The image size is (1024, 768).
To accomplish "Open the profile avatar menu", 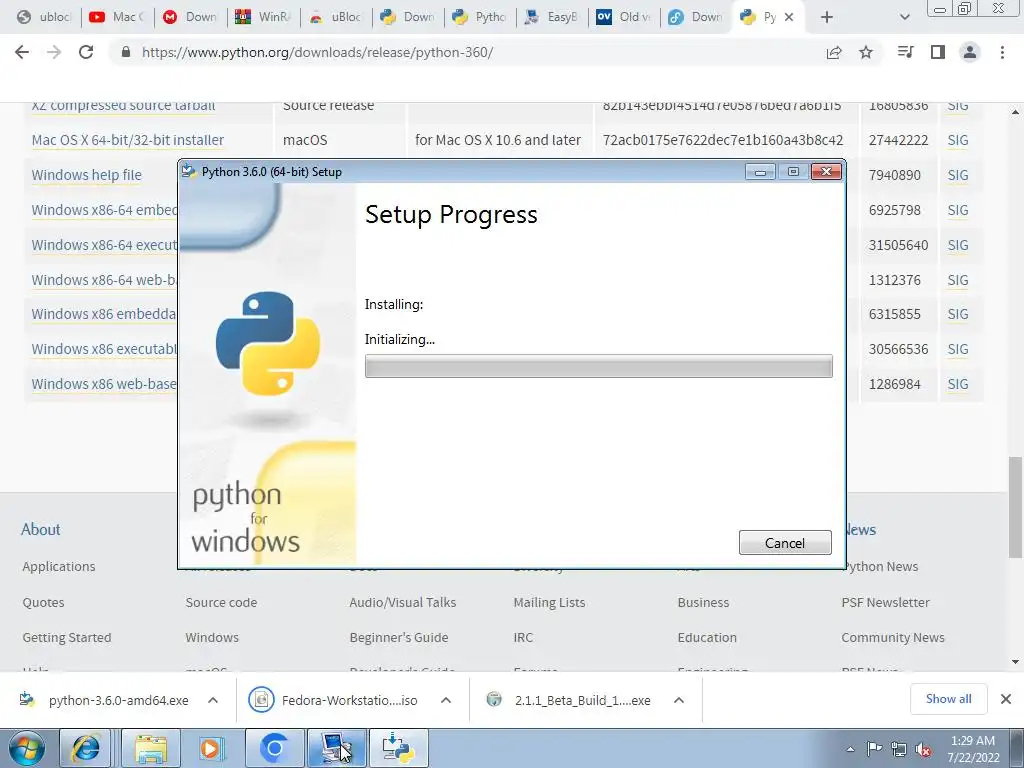I will (970, 52).
